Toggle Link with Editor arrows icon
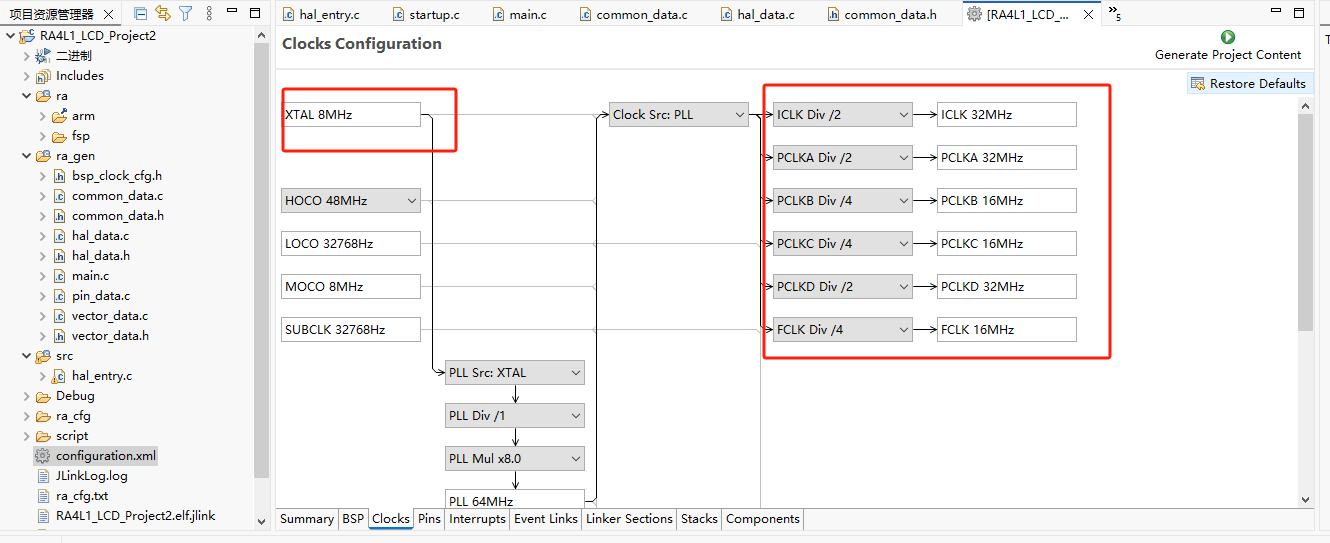 click(163, 14)
